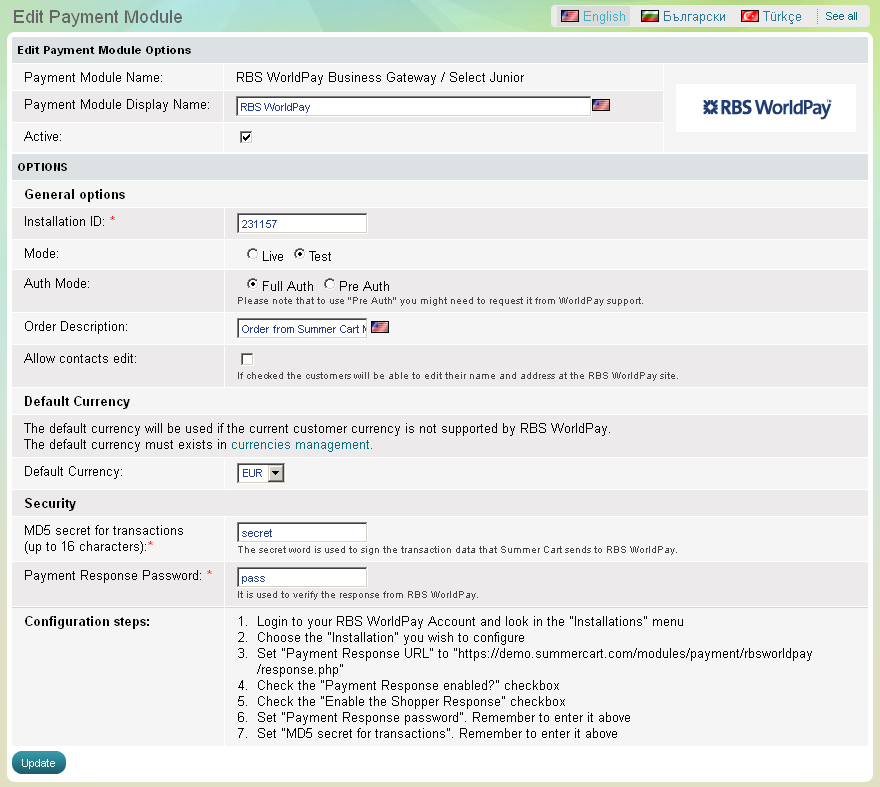Open the currencies management link
The height and width of the screenshot is (787, 880).
click(x=302, y=445)
